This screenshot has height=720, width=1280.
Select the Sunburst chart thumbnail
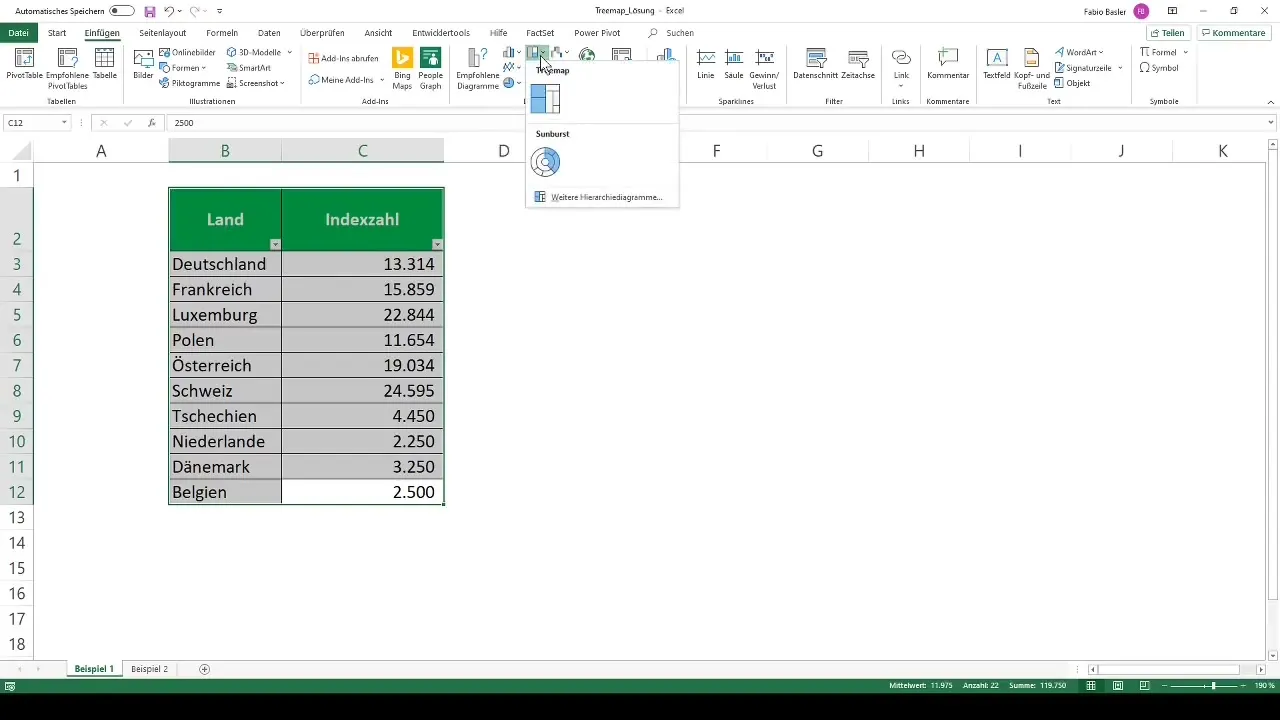(545, 161)
